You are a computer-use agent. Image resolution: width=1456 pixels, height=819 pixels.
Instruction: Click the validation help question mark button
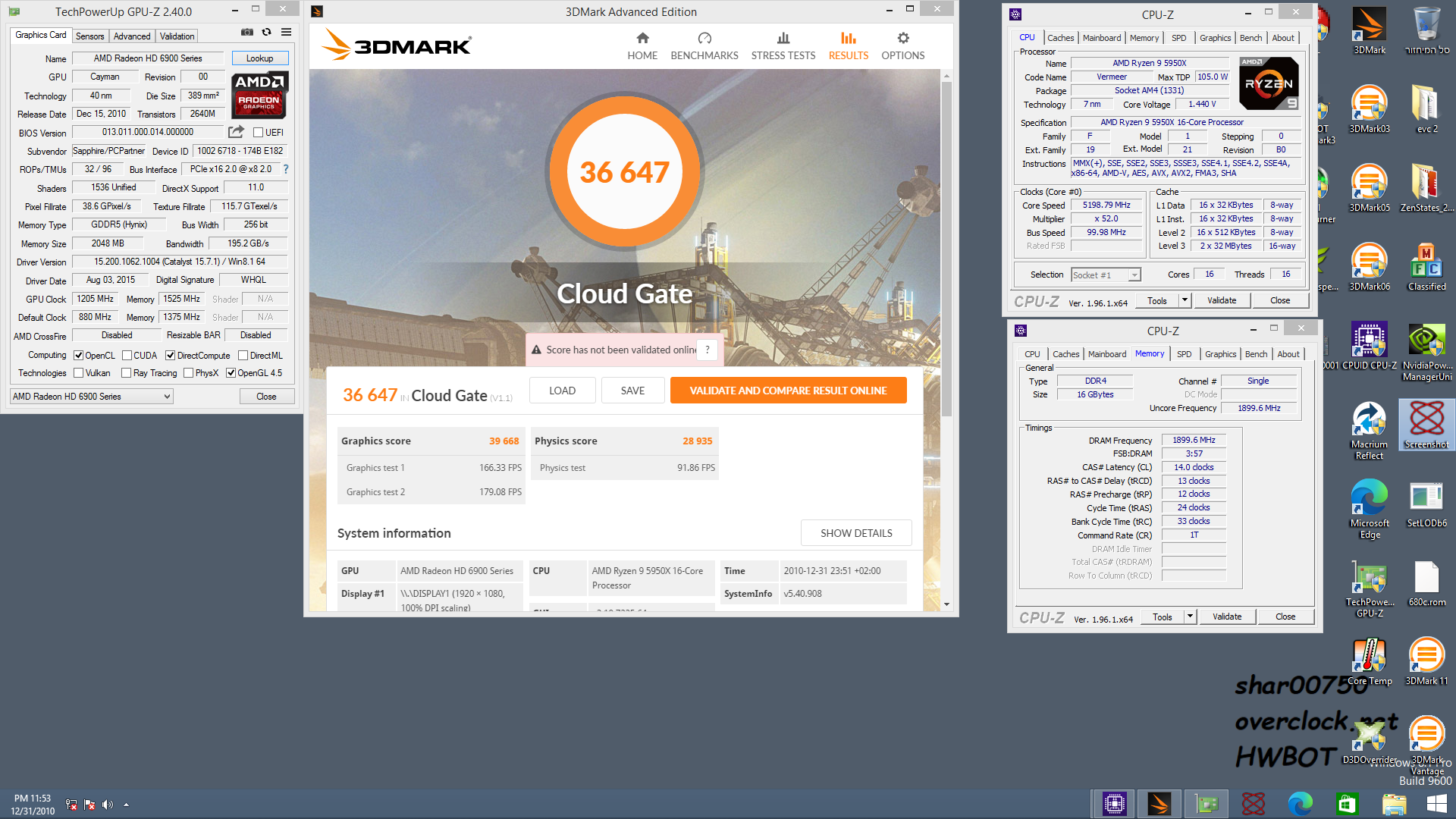coord(707,350)
